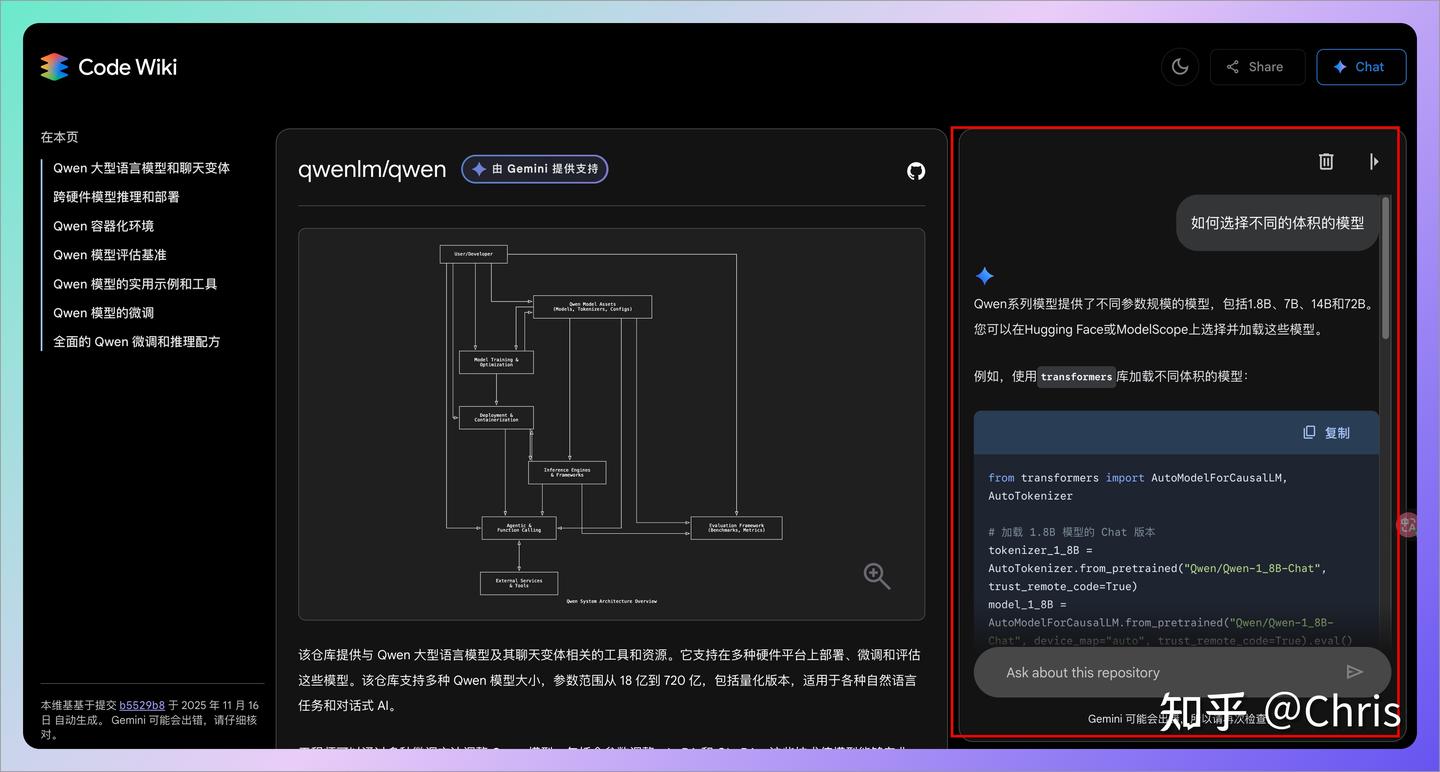
Task: Click the chat panel scrollbar
Action: click(1385, 267)
